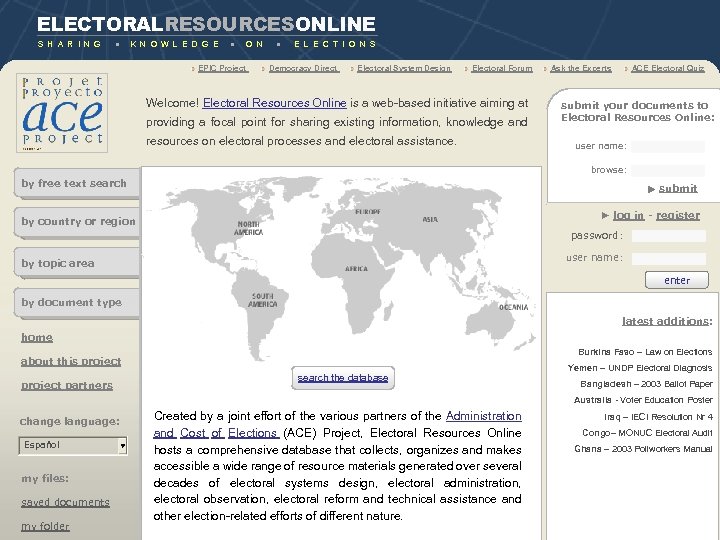
Task: Select the by topic area tab
Action: tap(77, 263)
